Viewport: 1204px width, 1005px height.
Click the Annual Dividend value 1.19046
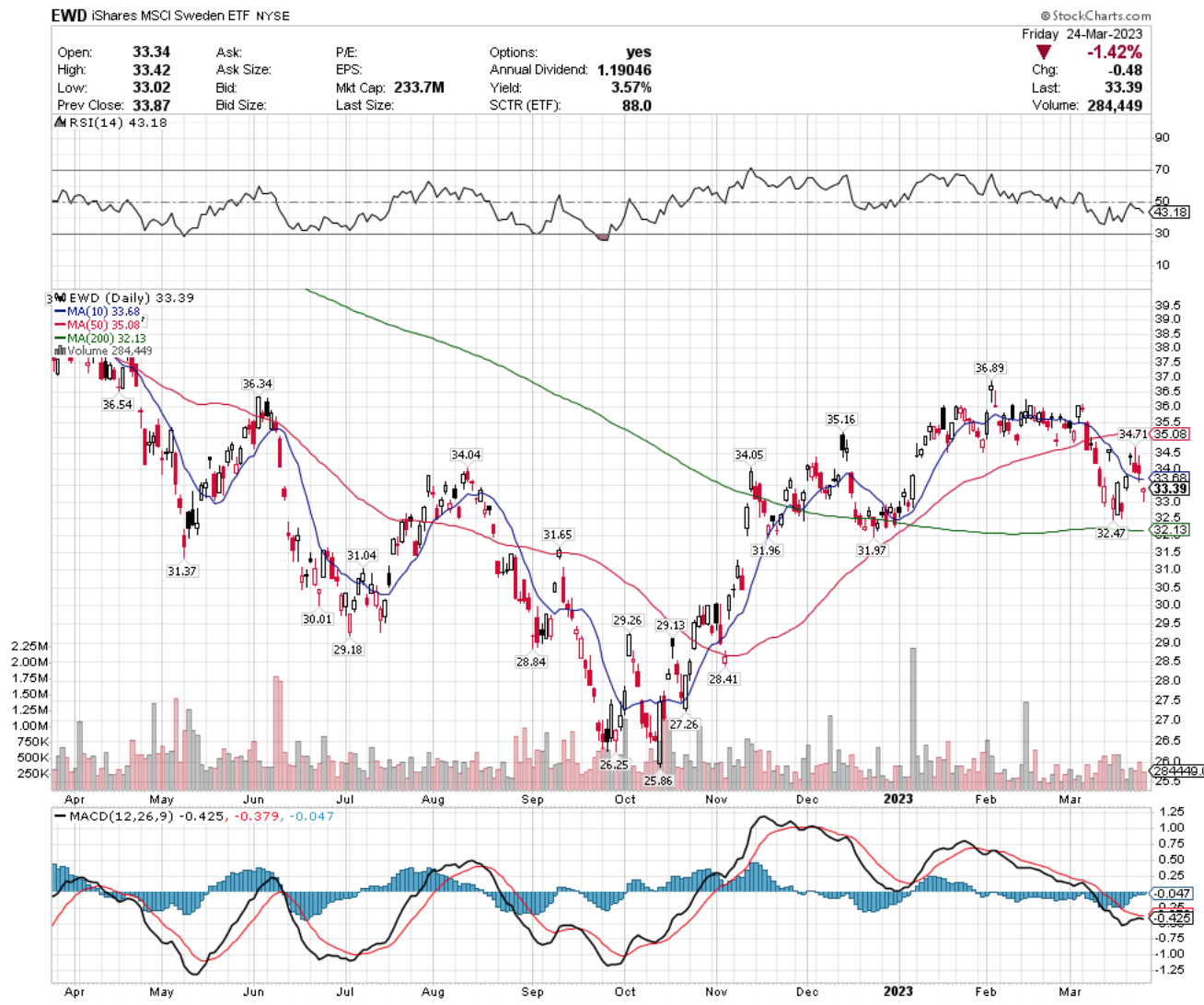coord(624,70)
